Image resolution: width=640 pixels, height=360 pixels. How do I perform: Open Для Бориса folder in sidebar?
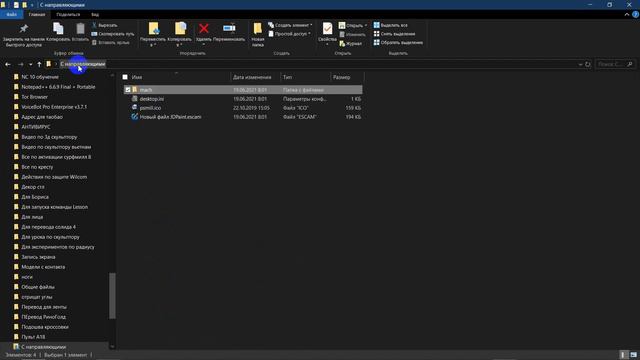[x=35, y=197]
